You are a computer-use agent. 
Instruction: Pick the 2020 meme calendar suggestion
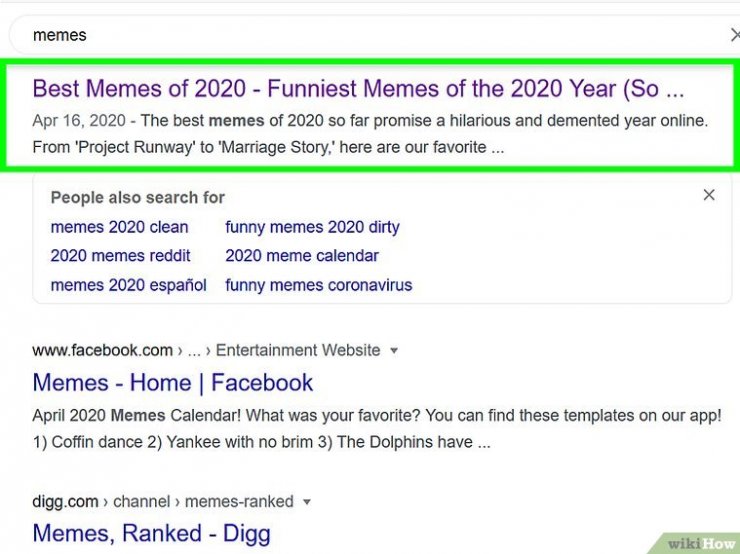tap(301, 256)
